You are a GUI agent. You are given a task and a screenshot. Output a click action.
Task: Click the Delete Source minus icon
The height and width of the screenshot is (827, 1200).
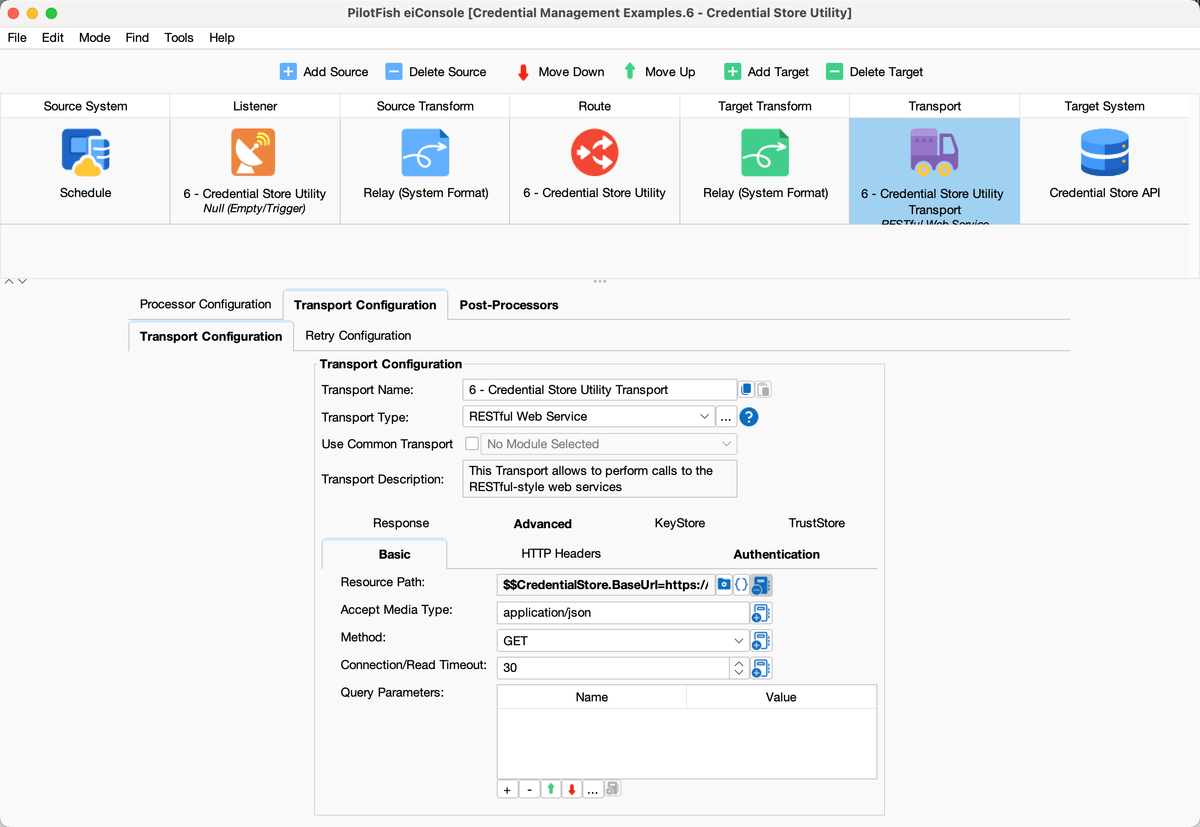coord(394,72)
